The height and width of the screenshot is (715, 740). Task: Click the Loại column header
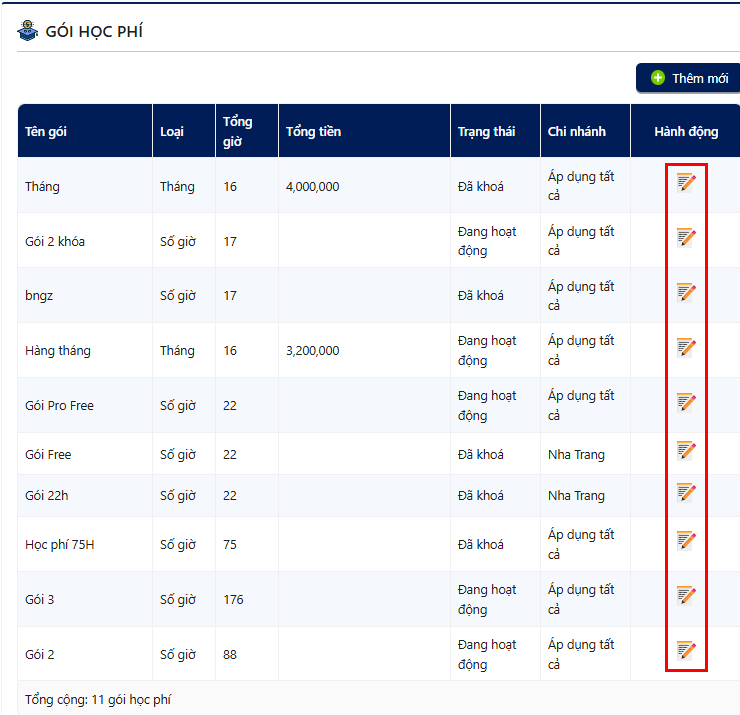(x=172, y=131)
